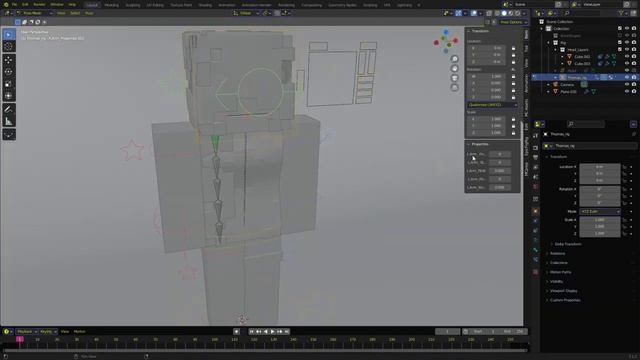The width and height of the screenshot is (640, 360).
Task: Toggle Rig collection exclude checkbox
Action: pos(620,42)
